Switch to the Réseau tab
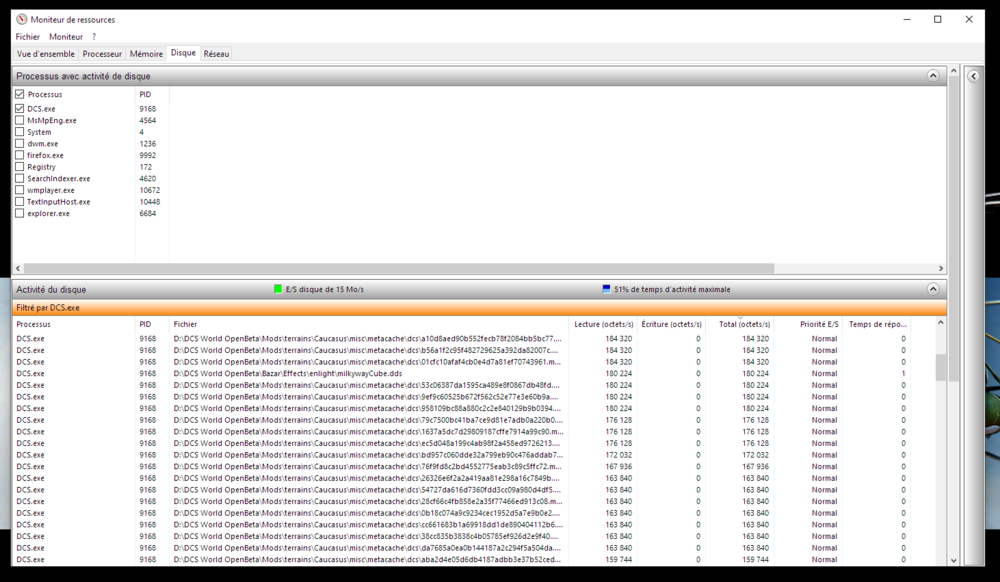The width and height of the screenshot is (1000, 582). click(x=216, y=54)
